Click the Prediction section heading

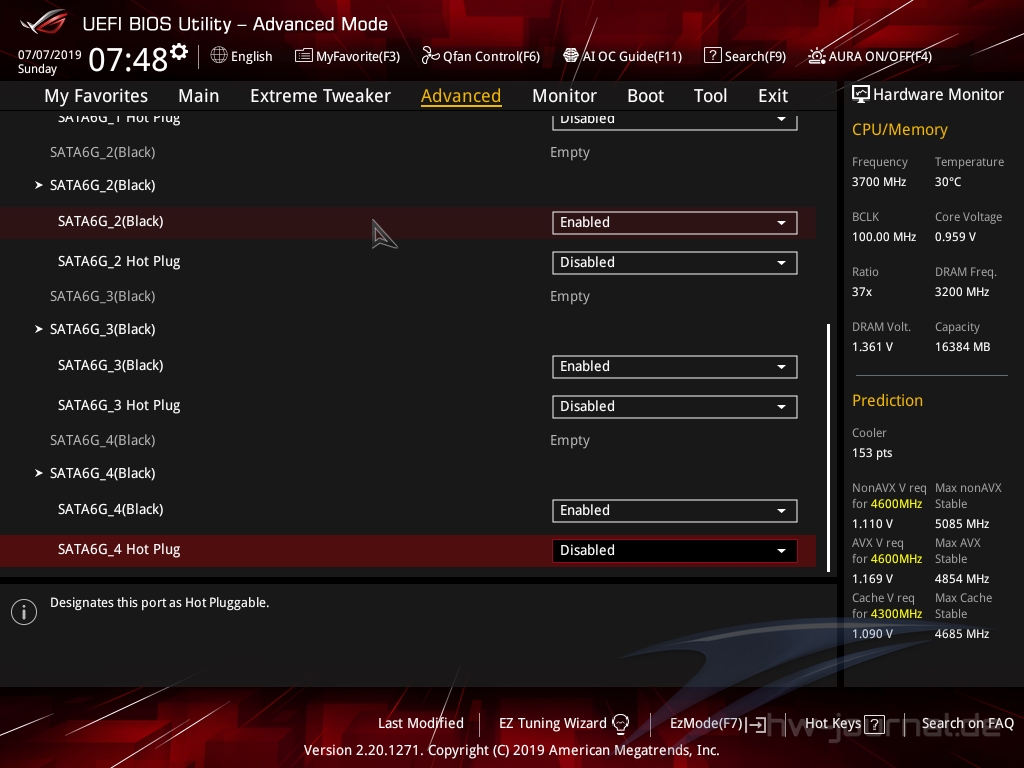[x=887, y=400]
